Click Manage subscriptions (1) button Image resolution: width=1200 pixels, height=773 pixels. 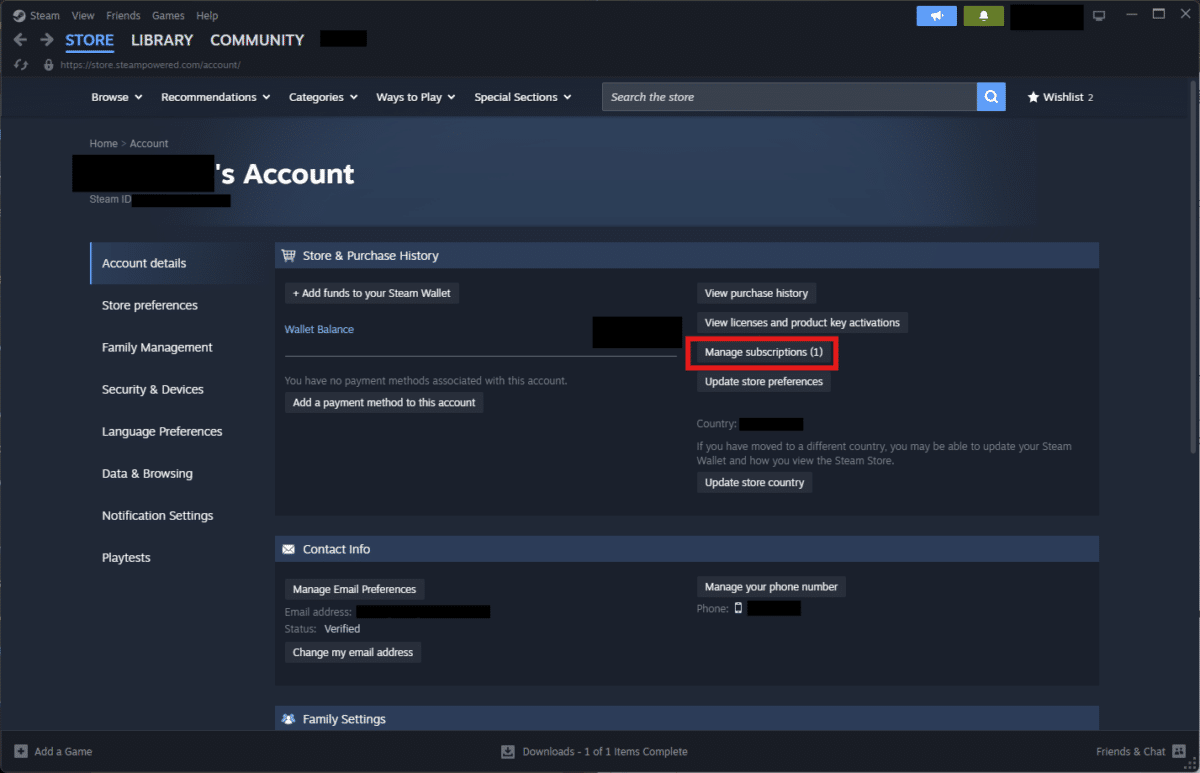(x=763, y=352)
